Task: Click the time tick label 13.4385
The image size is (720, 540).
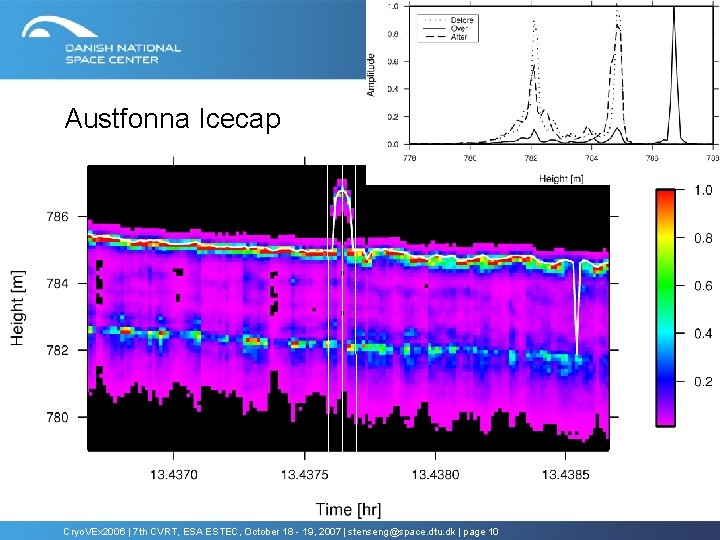Action: [x=565, y=474]
